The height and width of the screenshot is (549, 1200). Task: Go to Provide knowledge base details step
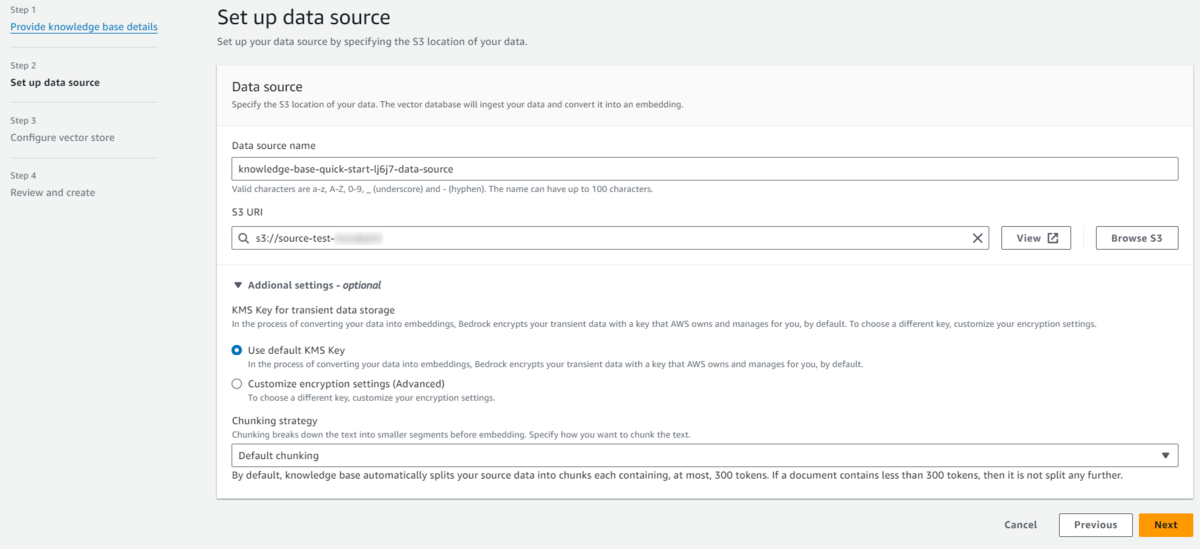point(84,27)
